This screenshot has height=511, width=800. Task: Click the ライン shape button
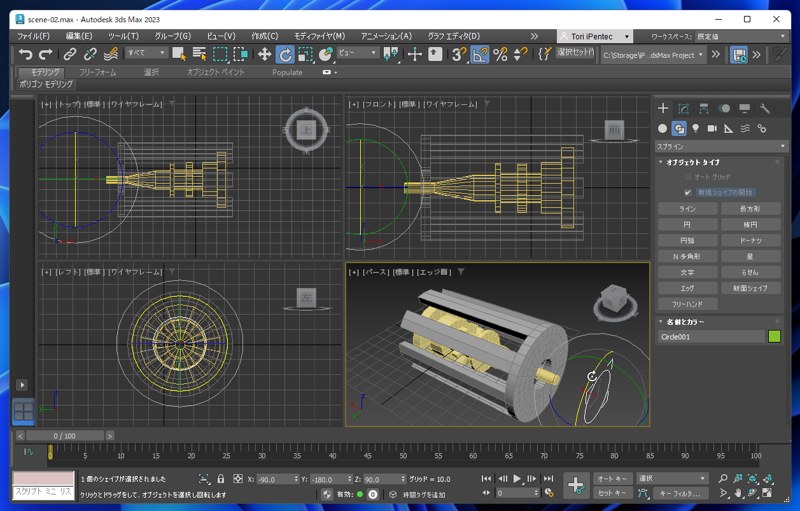pyautogui.click(x=687, y=209)
